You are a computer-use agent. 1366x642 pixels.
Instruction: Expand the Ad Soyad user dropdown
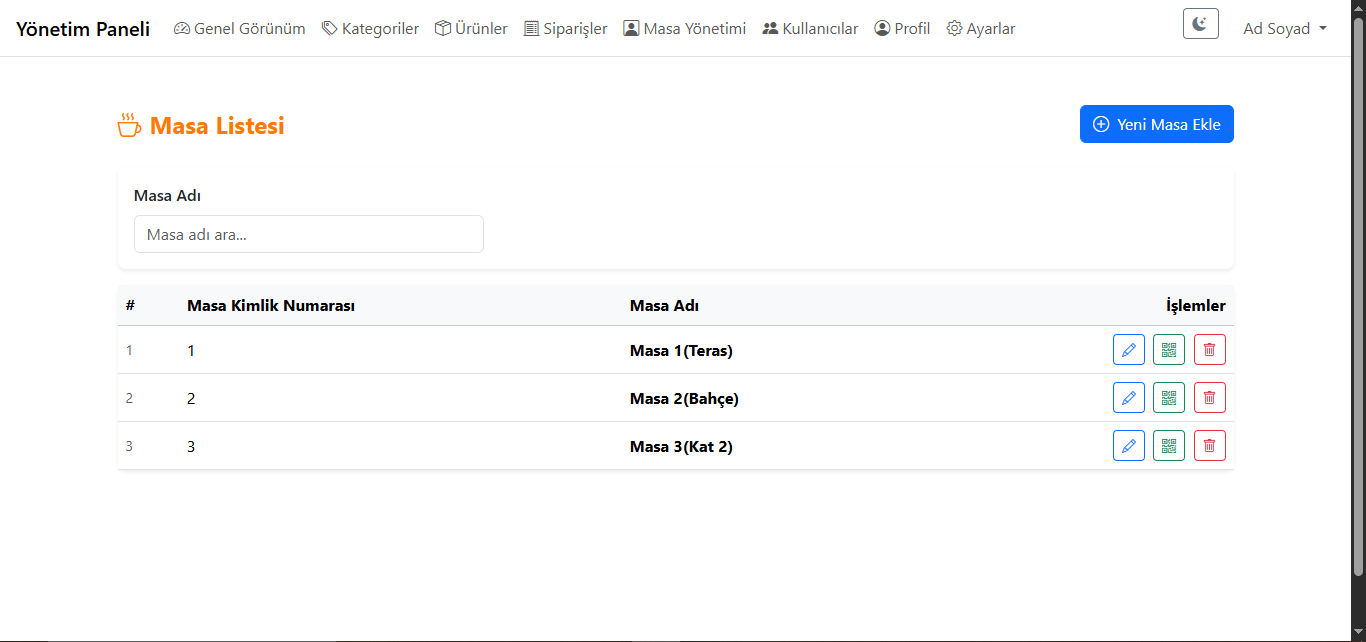[1284, 29]
